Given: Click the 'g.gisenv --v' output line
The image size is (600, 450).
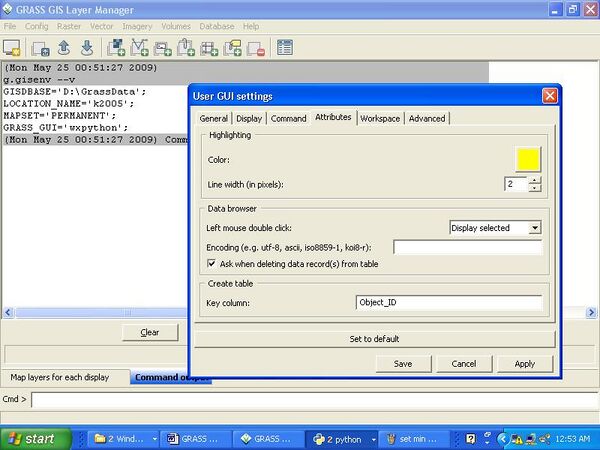Looking at the screenshot, I should 39,80.
